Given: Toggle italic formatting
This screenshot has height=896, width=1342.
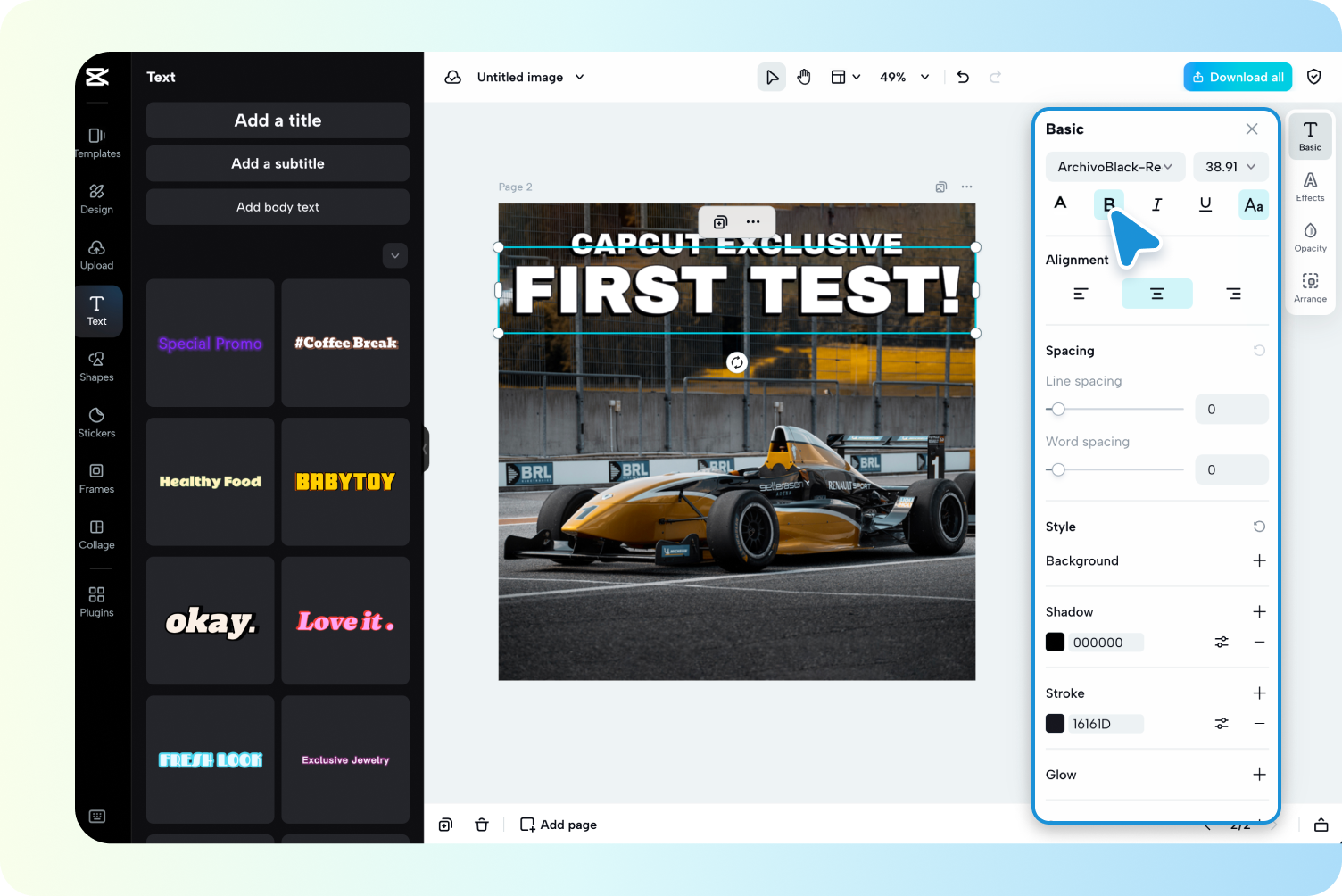Looking at the screenshot, I should coord(1156,204).
